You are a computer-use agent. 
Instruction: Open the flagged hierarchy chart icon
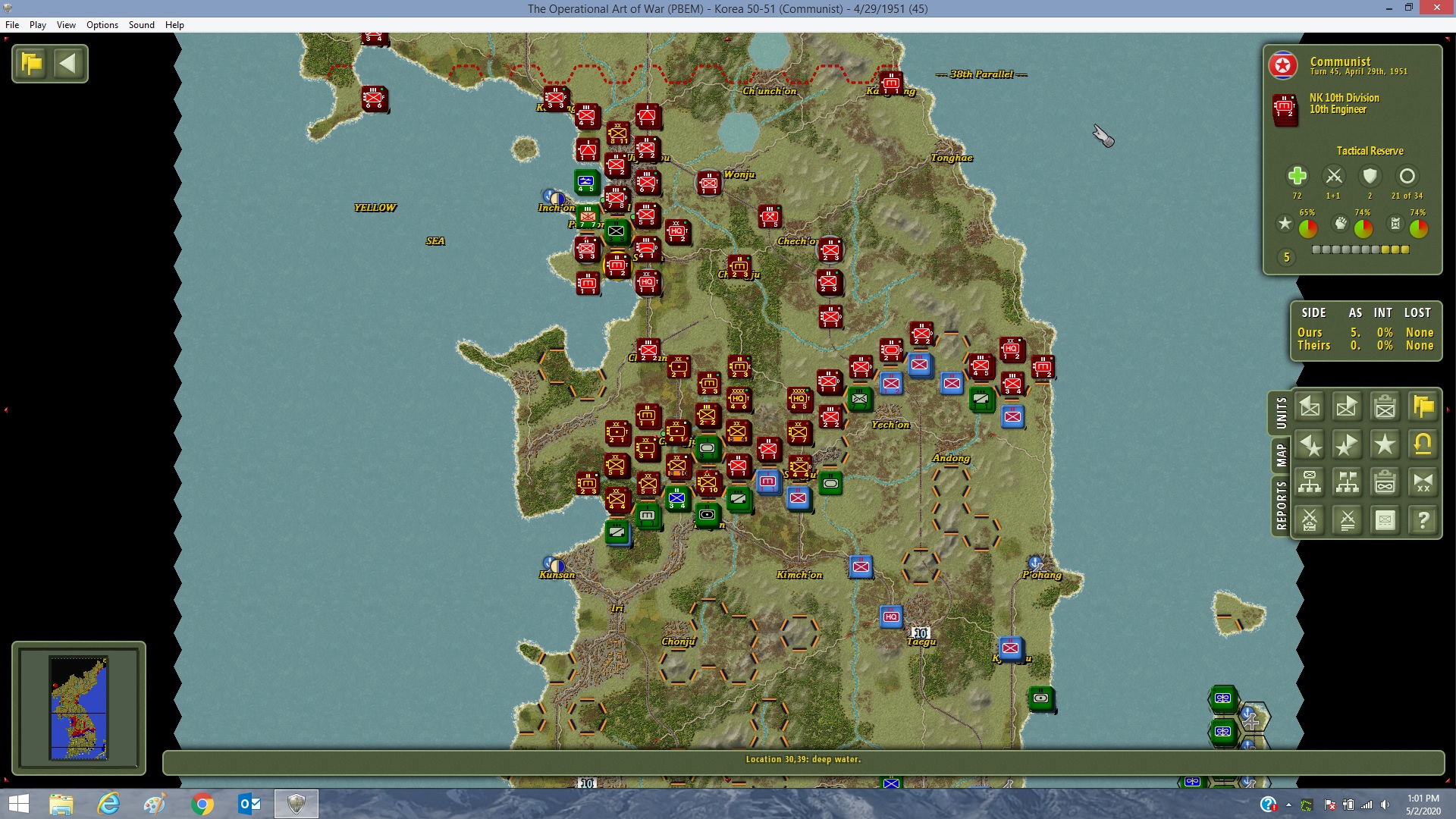click(1348, 482)
